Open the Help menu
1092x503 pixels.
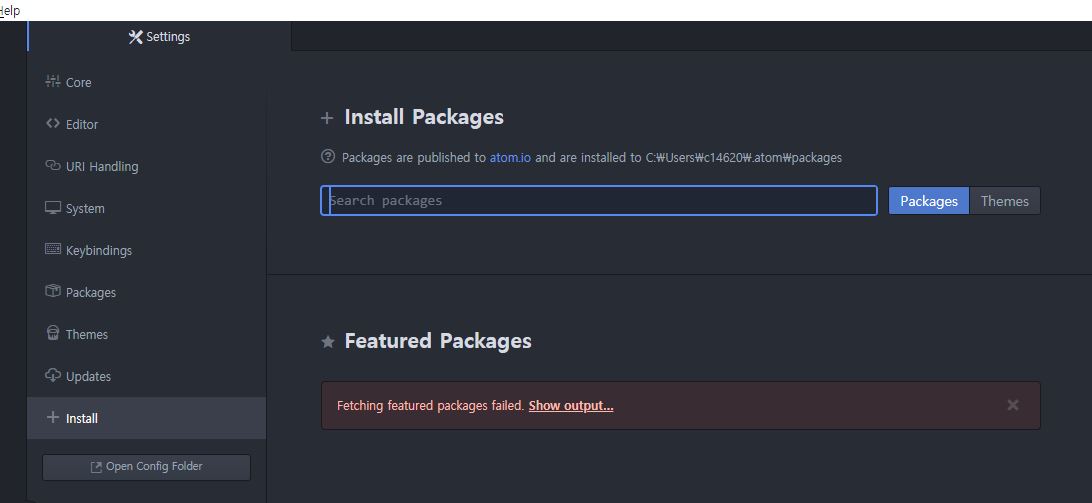pos(10,10)
